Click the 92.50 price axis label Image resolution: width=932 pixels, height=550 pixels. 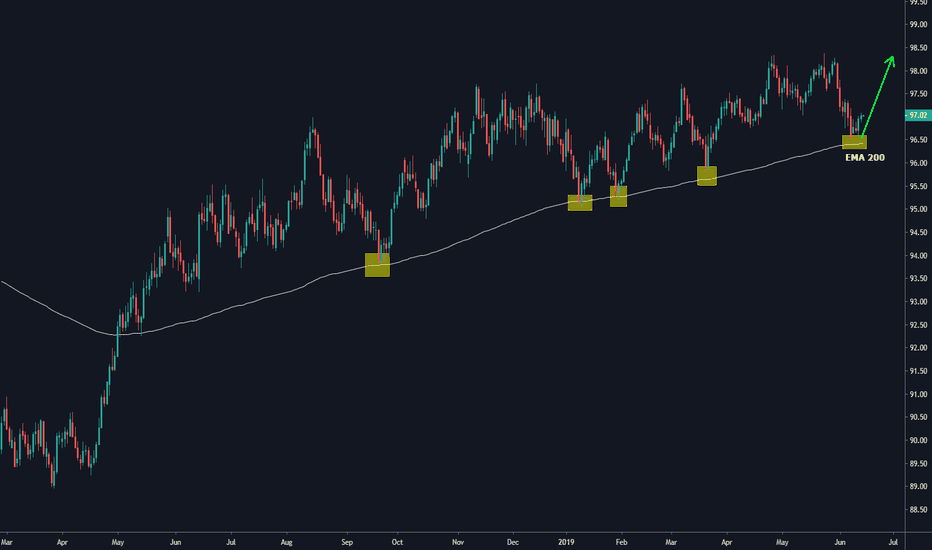click(x=918, y=325)
